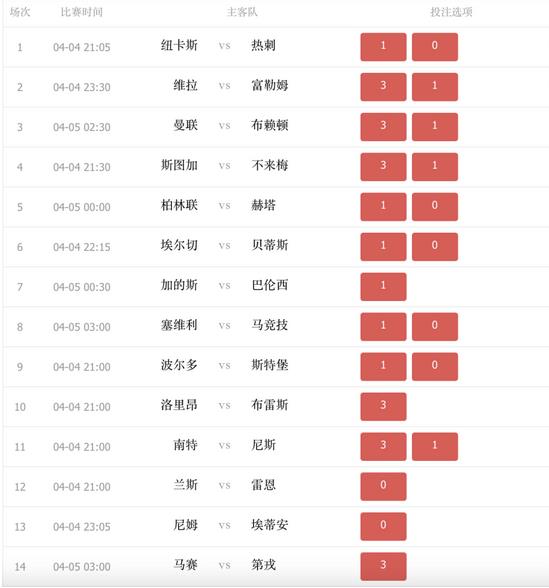Toggle option 3 for 维拉 vs 富勒姆
Screen dimensions: 549x588
[x=383, y=87]
